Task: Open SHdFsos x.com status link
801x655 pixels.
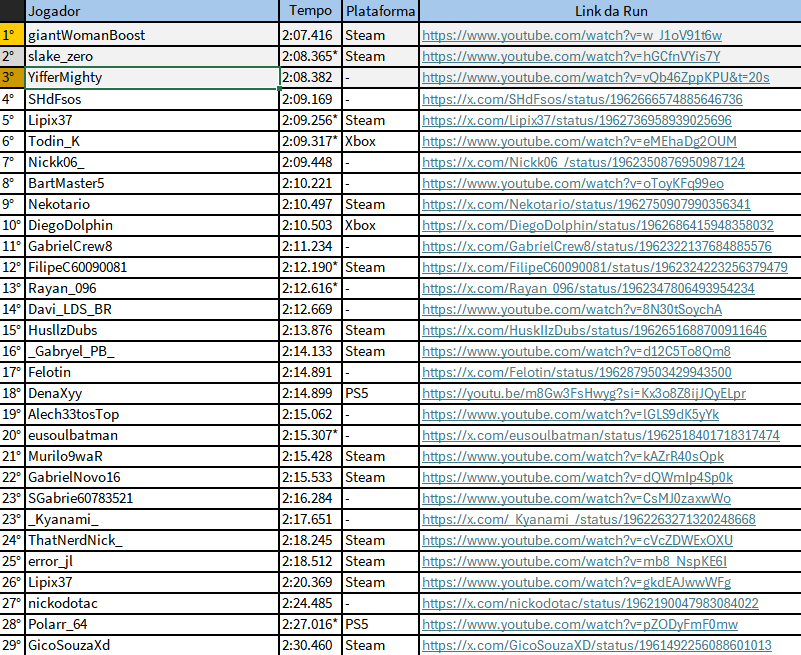Action: pyautogui.click(x=582, y=99)
